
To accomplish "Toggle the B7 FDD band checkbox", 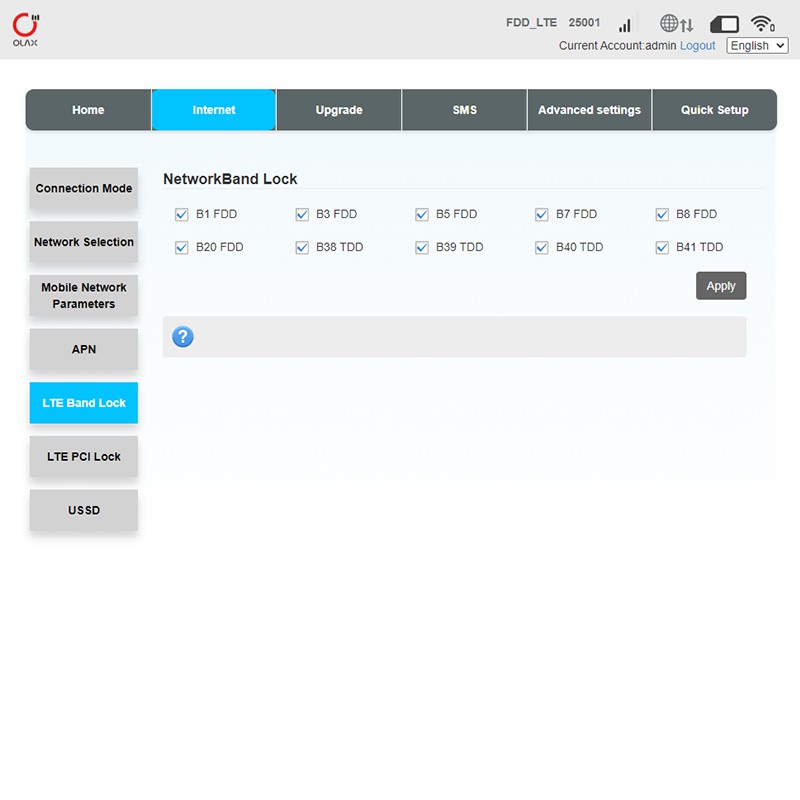I will pyautogui.click(x=542, y=214).
